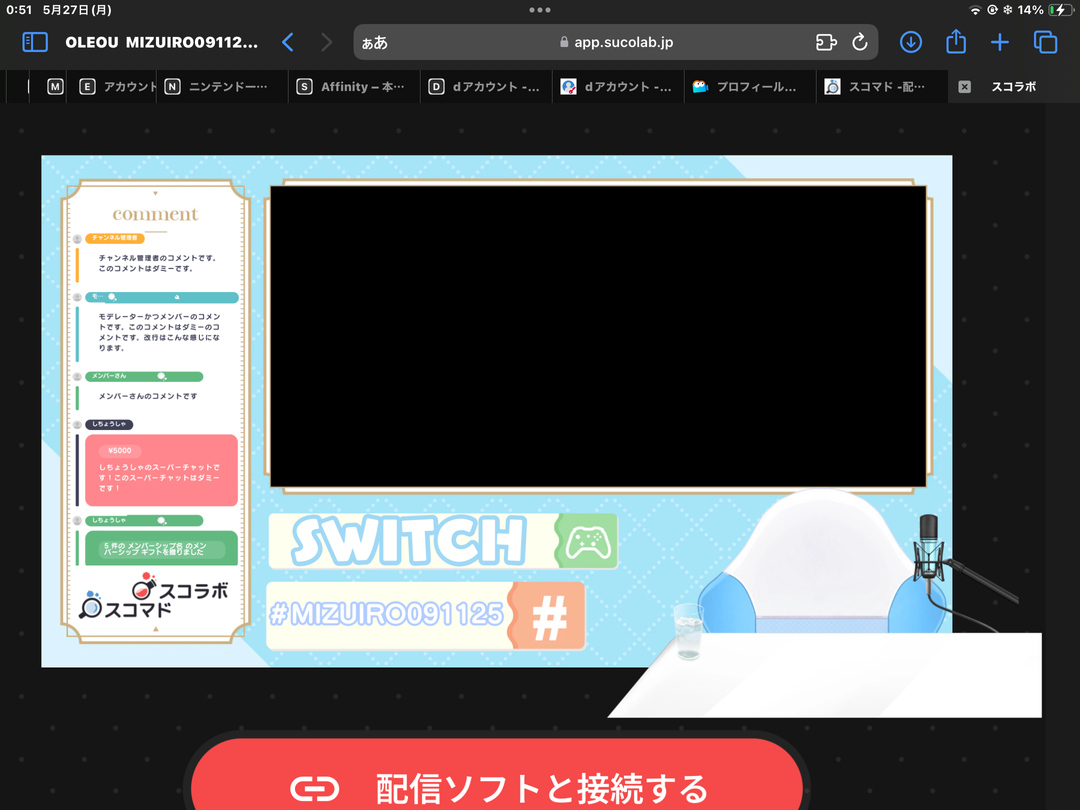The width and height of the screenshot is (1080, 810).
Task: Click the white gaming chair
Action: coord(820,561)
